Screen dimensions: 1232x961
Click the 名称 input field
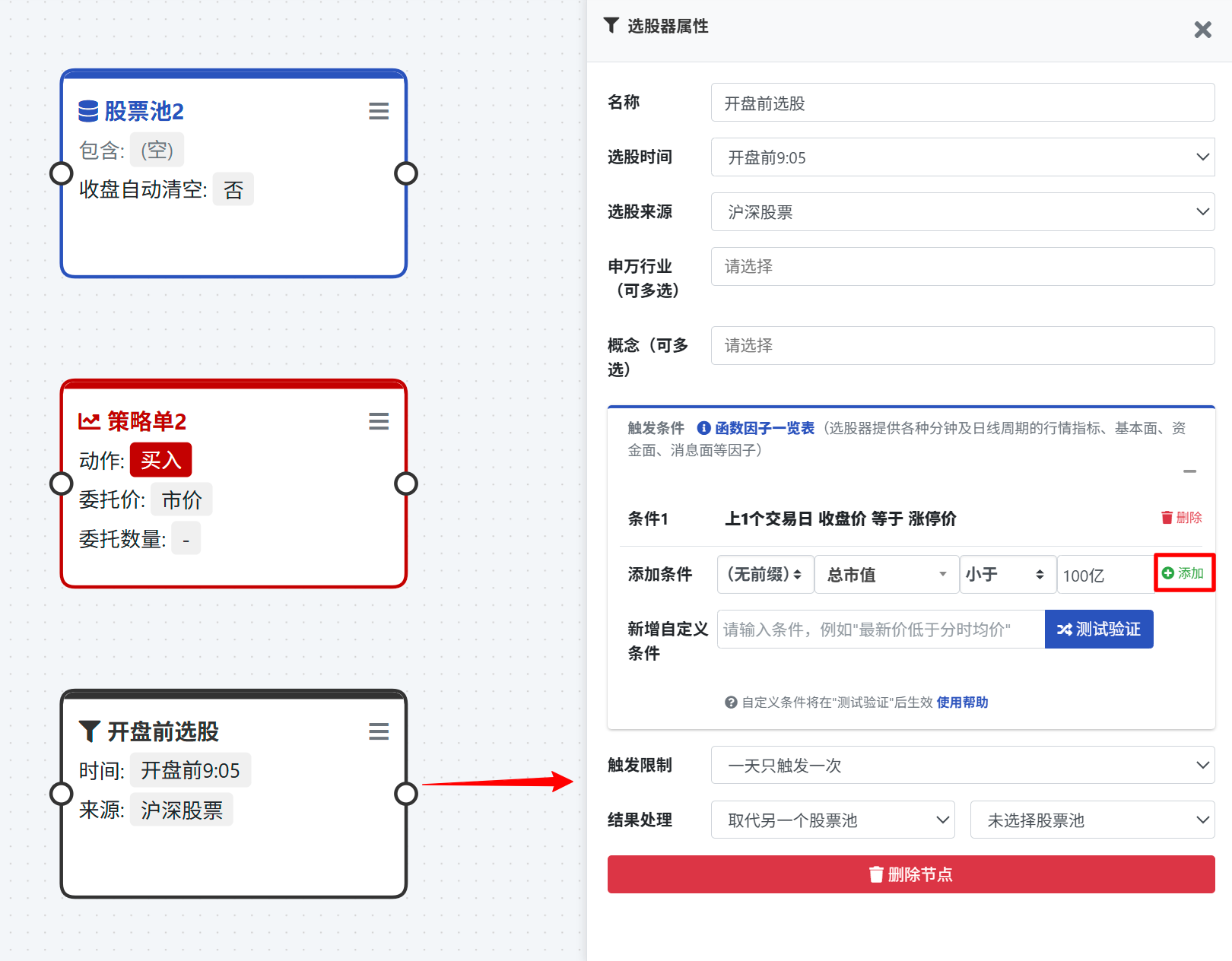click(962, 103)
